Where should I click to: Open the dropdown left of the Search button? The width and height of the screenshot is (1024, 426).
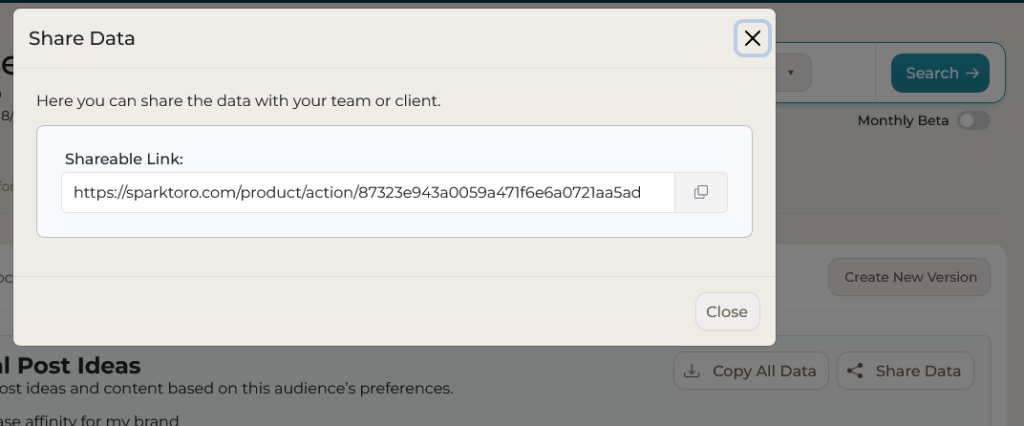(x=791, y=73)
